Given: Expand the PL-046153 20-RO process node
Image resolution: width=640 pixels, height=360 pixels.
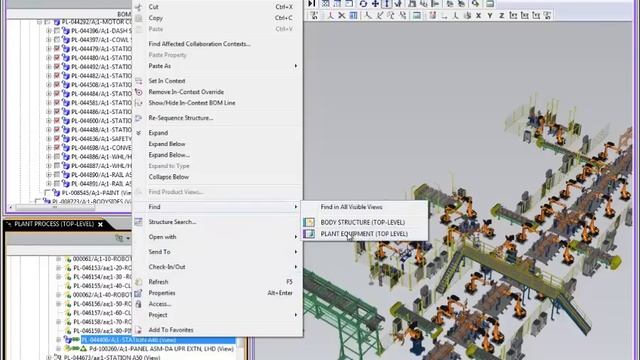Looking at the screenshot, I should coord(58,268).
